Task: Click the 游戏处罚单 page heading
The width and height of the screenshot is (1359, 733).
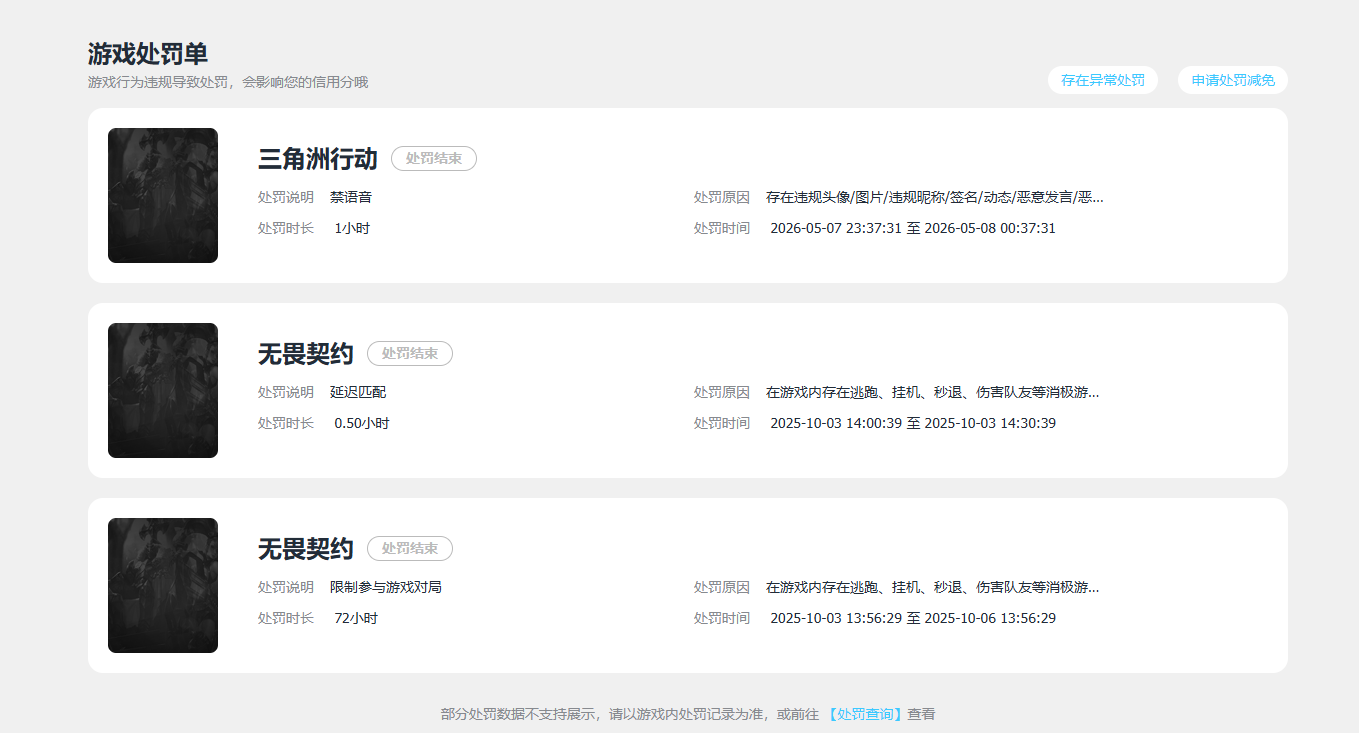Action: point(148,54)
